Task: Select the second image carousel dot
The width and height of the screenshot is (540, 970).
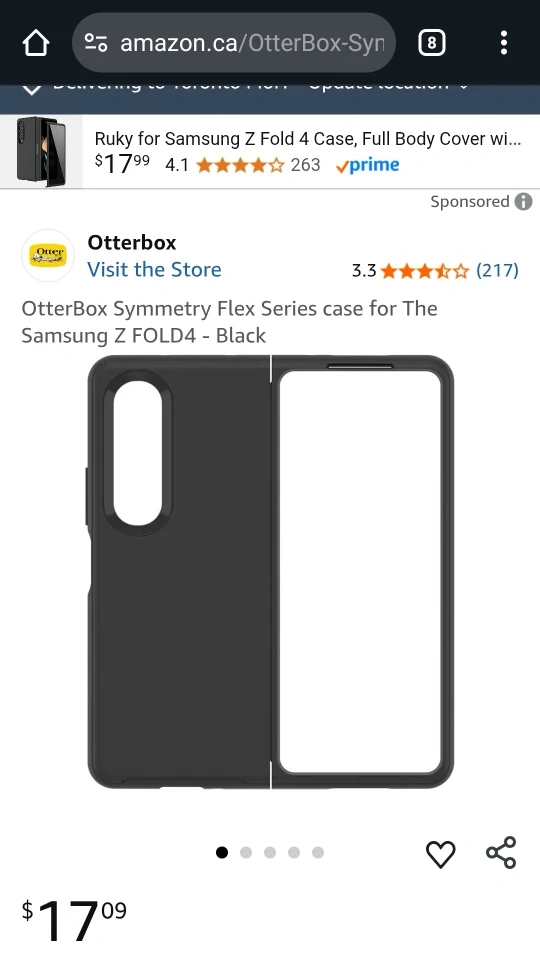Action: coord(246,852)
